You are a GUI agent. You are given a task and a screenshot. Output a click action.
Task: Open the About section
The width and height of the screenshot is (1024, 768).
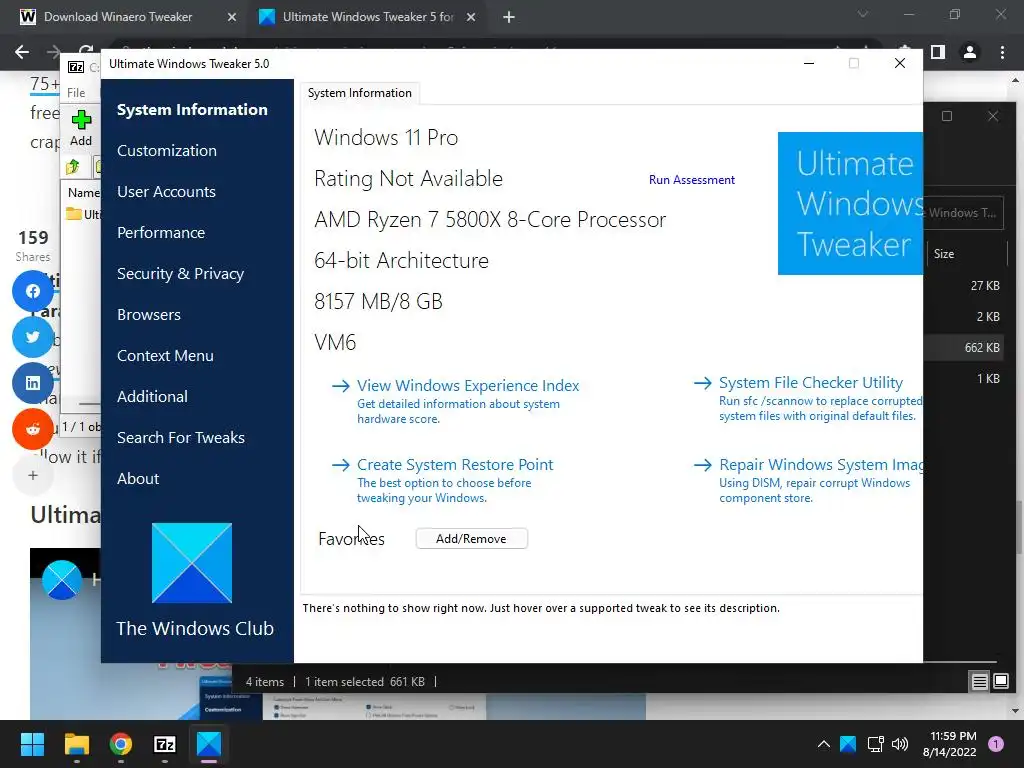pyautogui.click(x=138, y=479)
